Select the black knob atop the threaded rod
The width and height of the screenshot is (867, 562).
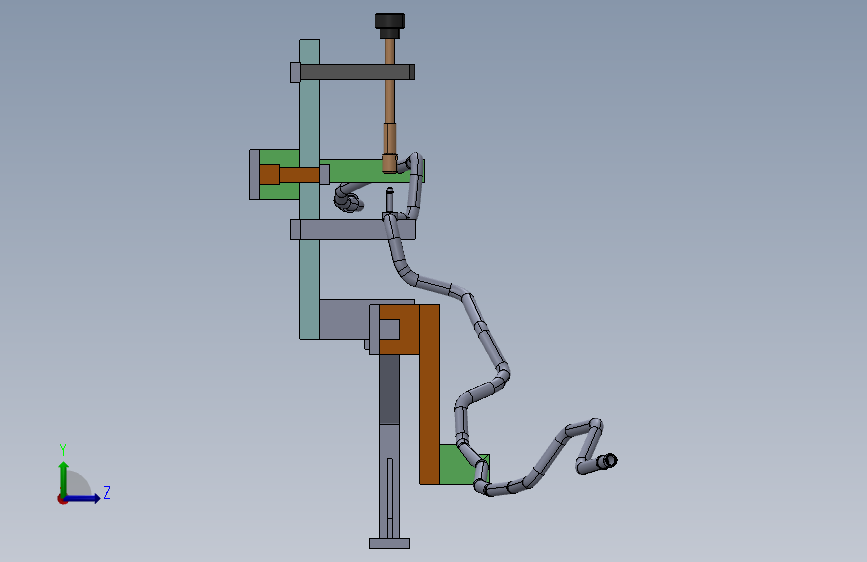pos(390,26)
